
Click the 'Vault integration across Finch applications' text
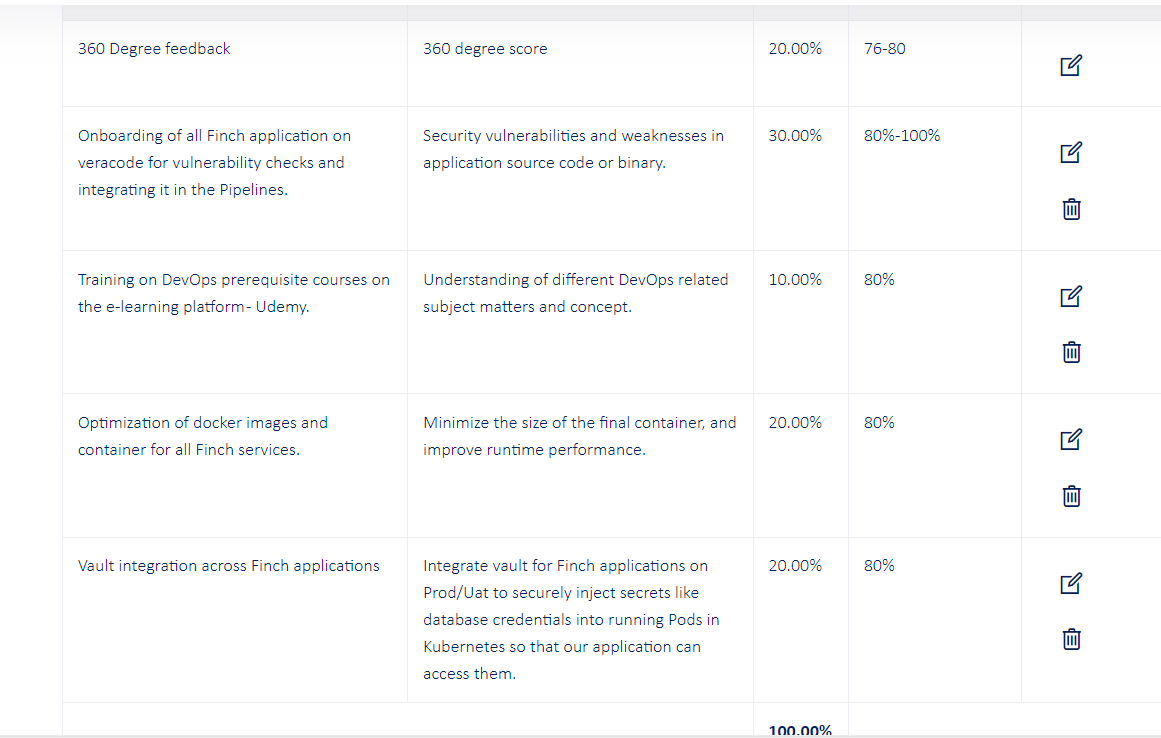[229, 566]
